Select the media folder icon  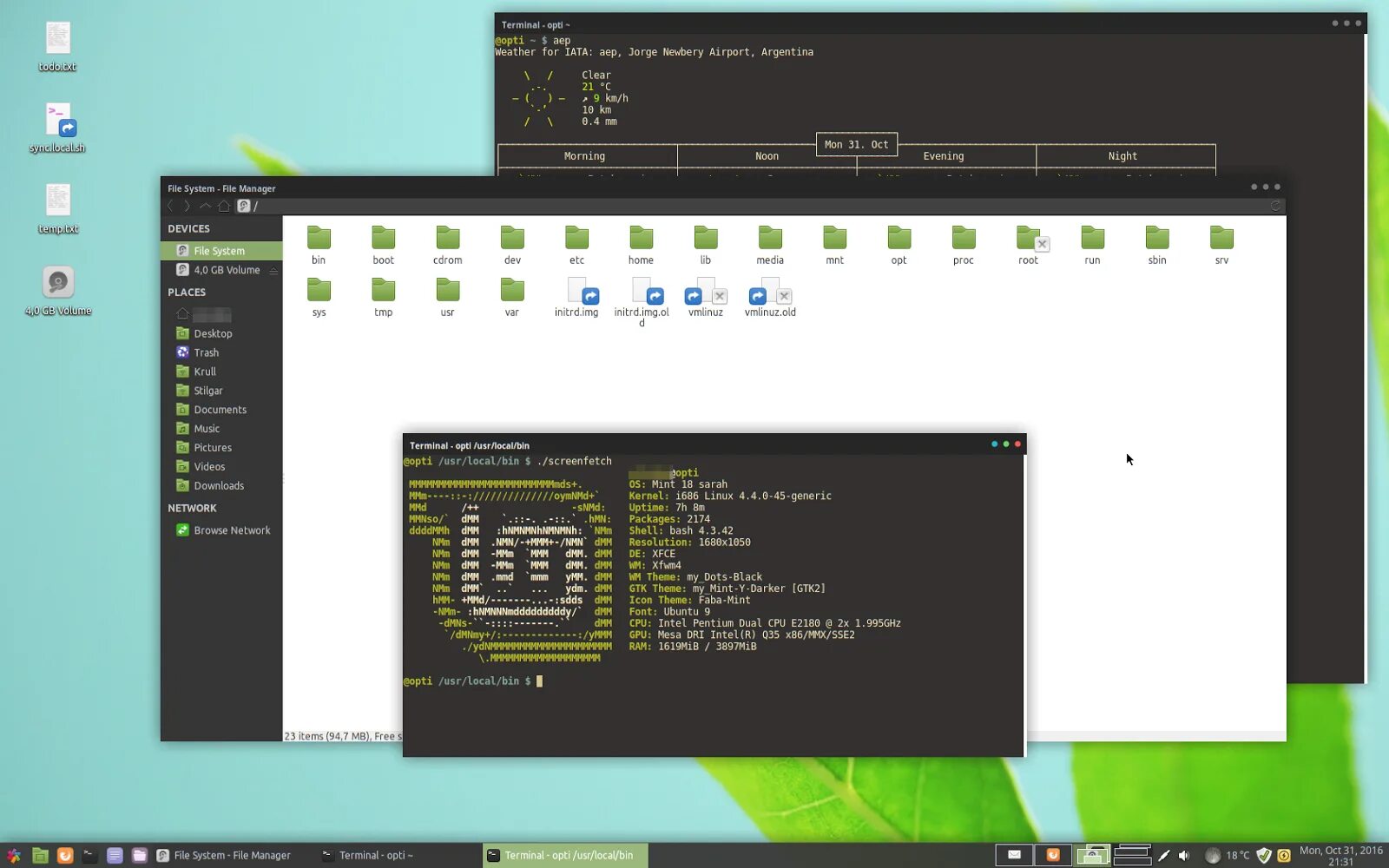pos(770,238)
